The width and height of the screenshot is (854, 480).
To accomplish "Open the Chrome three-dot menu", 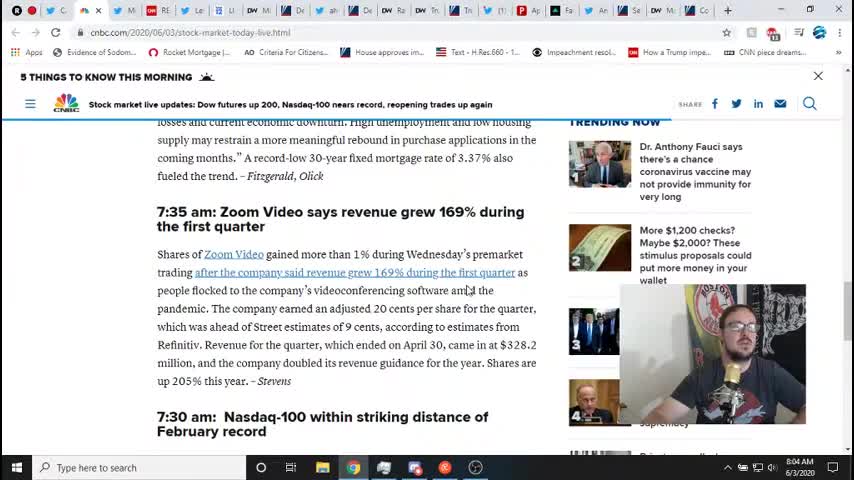I will [x=839, y=33].
